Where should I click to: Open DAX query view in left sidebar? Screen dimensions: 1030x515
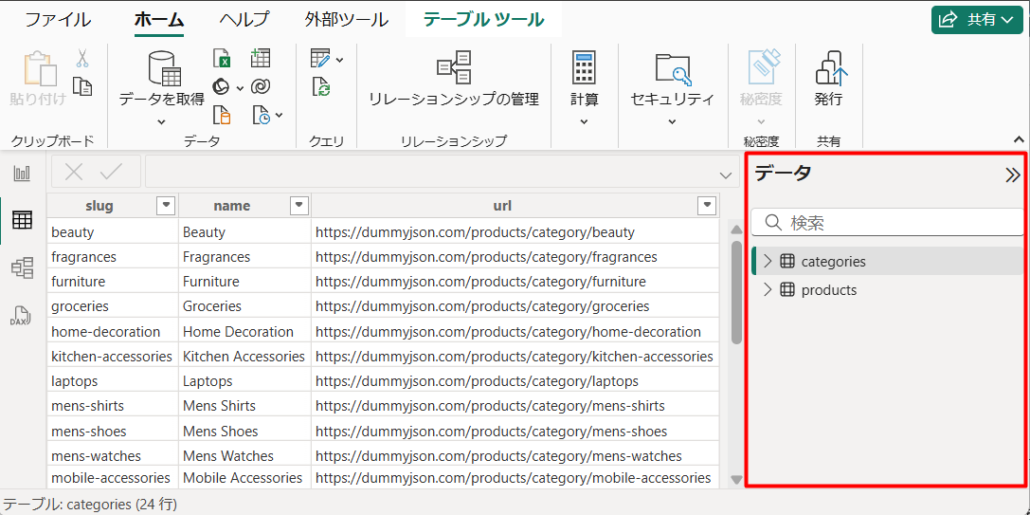(x=21, y=315)
